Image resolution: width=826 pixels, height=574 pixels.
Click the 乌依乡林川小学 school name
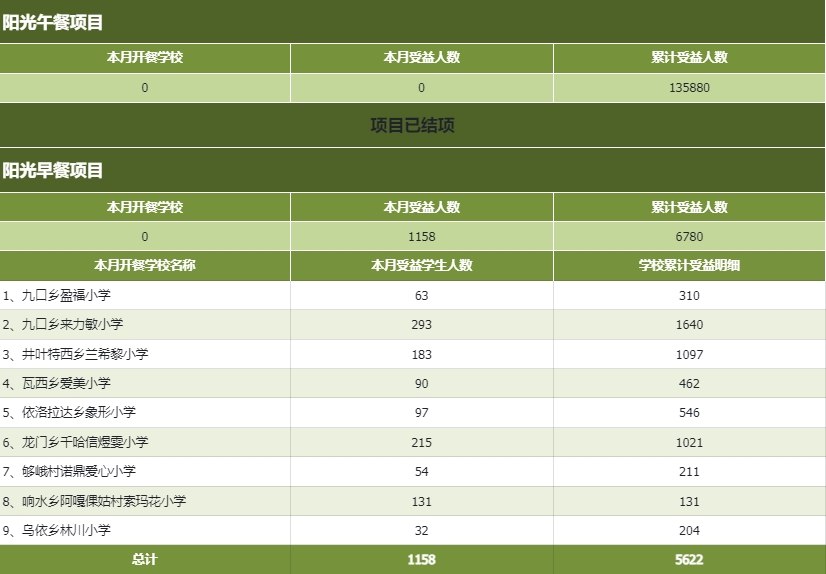coord(66,530)
